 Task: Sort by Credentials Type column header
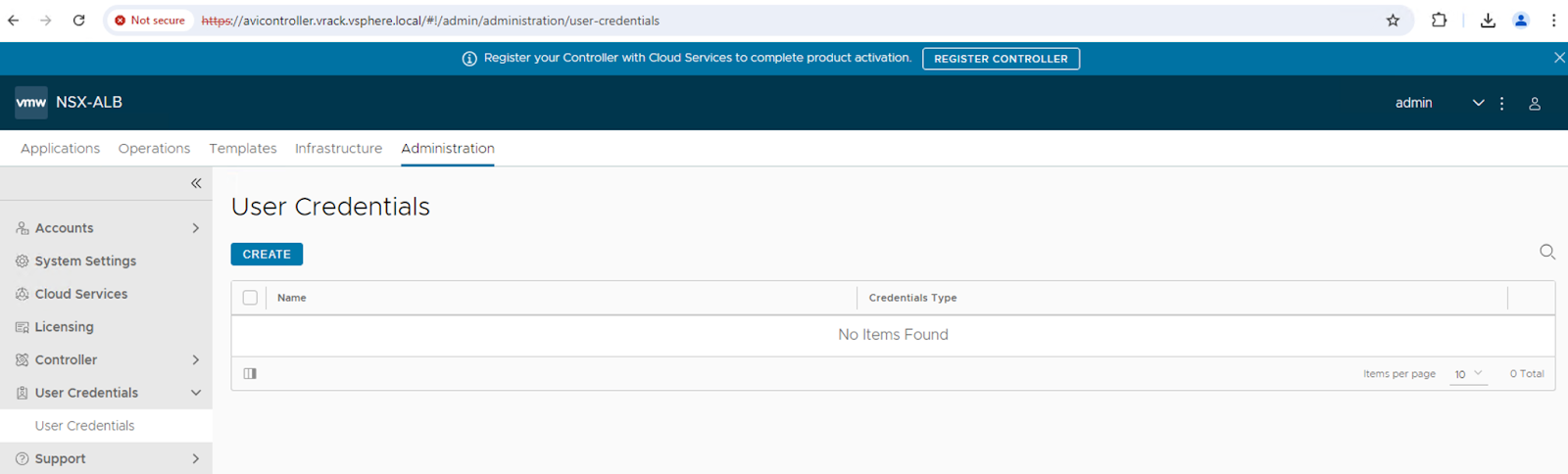point(912,298)
